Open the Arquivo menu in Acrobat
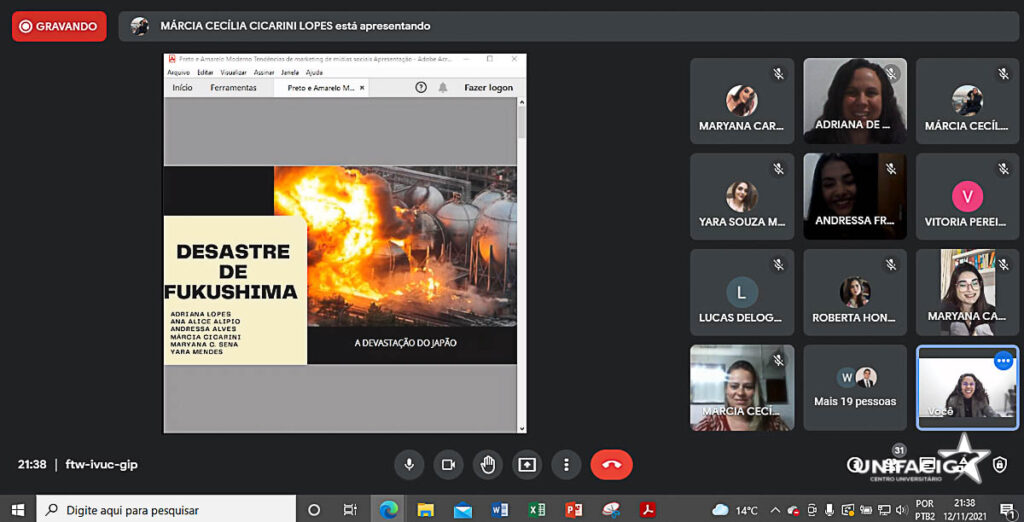This screenshot has width=1024, height=522. pos(178,72)
